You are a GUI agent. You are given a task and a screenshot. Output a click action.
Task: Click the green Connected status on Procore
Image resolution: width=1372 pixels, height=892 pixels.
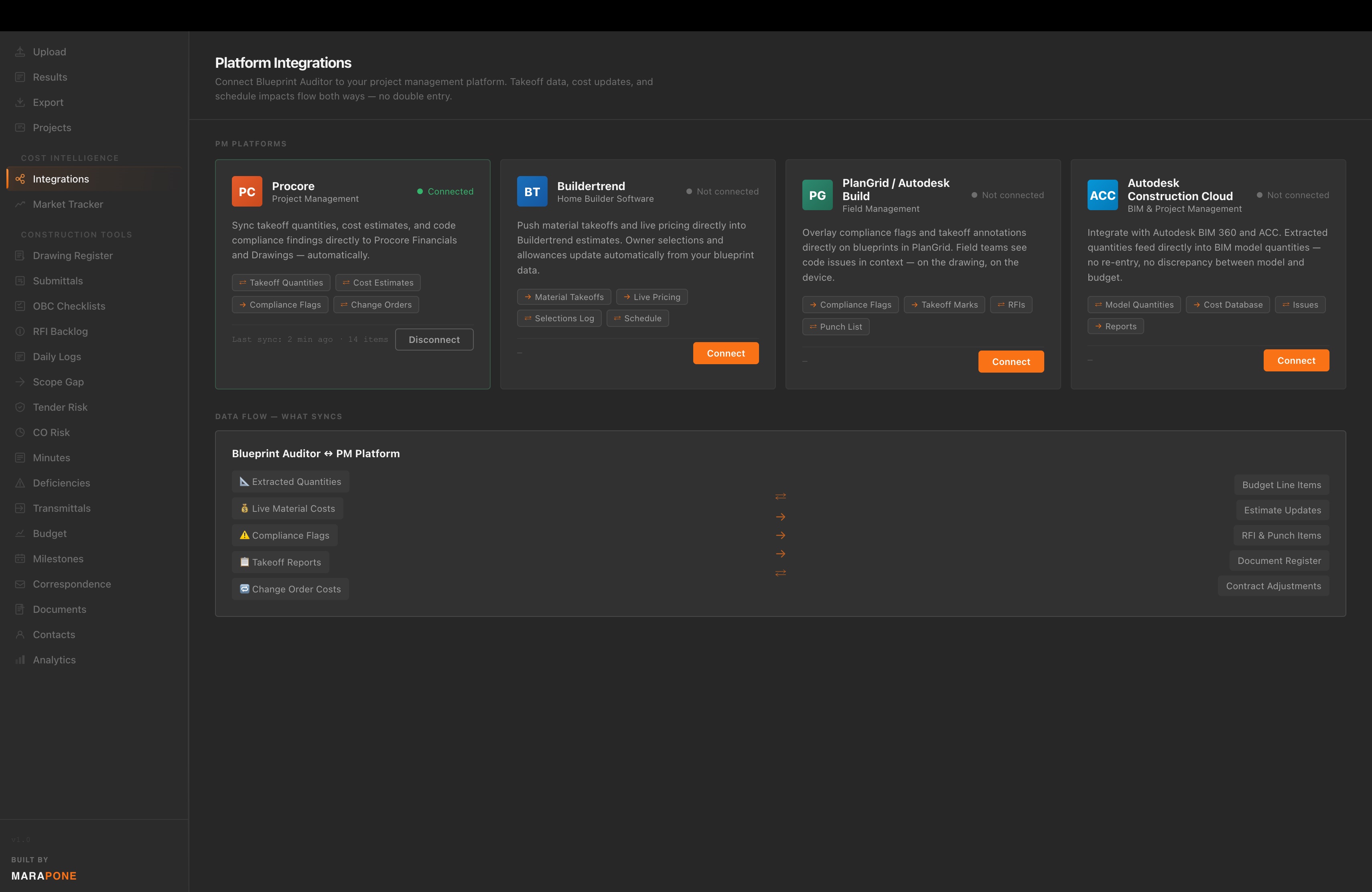[445, 192]
